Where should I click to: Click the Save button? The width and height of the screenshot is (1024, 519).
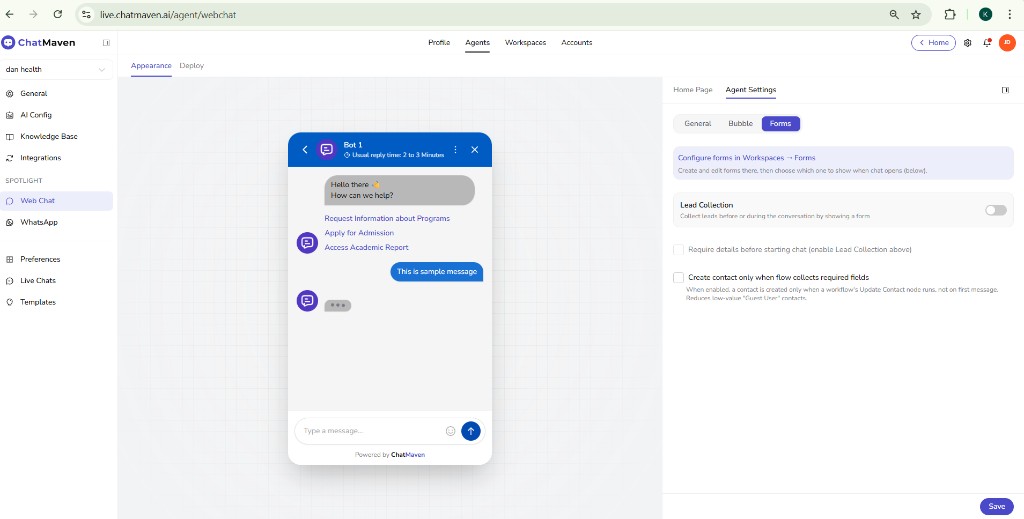pos(997,507)
